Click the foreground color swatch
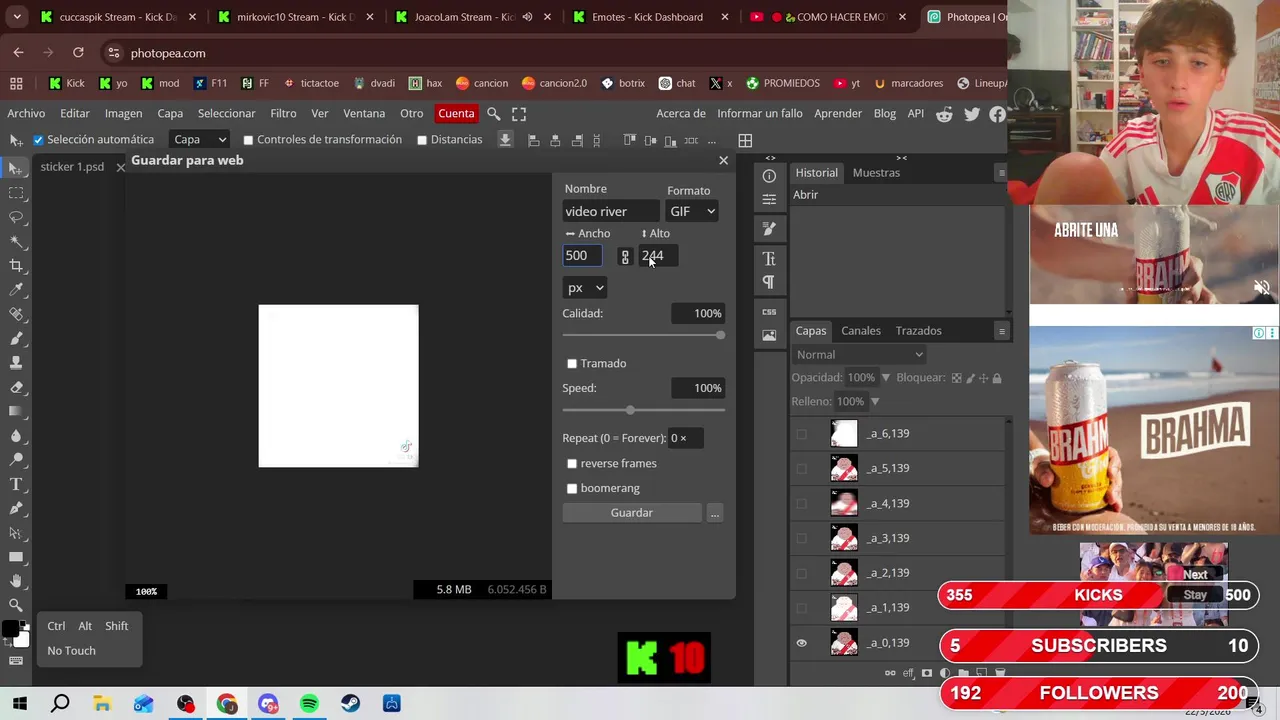This screenshot has width=1280, height=720. (x=11, y=630)
